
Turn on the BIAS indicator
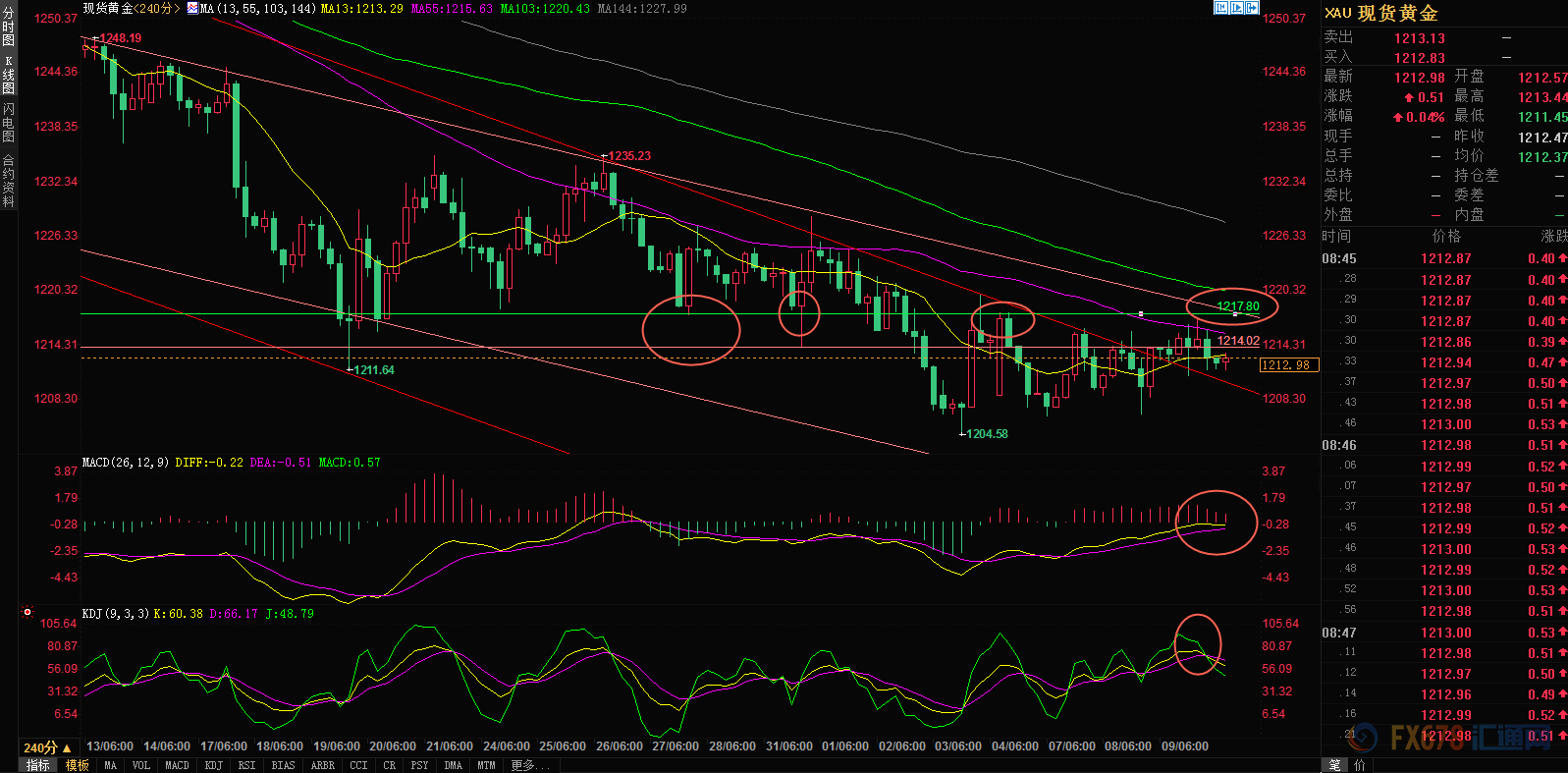[x=283, y=765]
